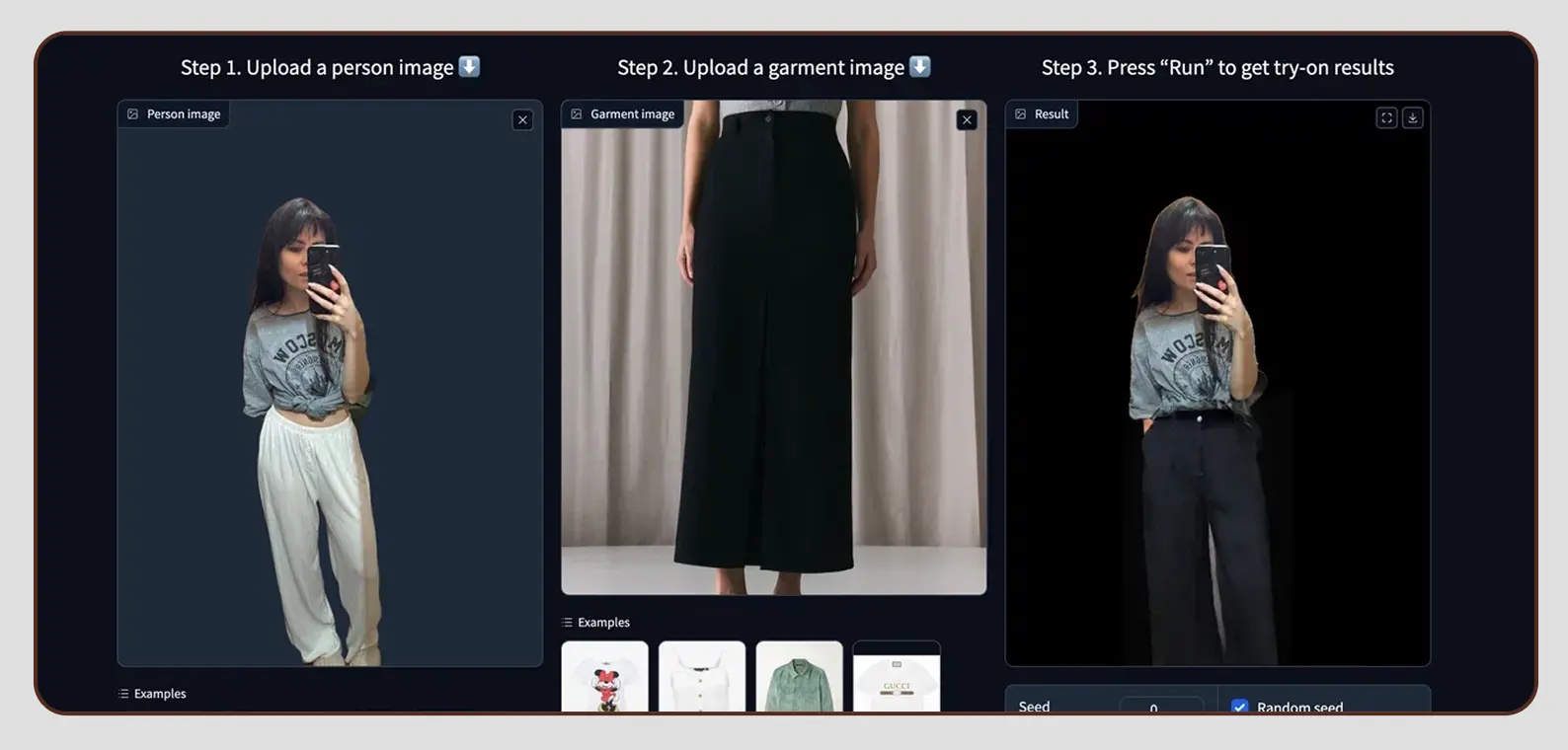Pick the green denim jacket example
This screenshot has width=1568, height=750.
pyautogui.click(x=799, y=677)
